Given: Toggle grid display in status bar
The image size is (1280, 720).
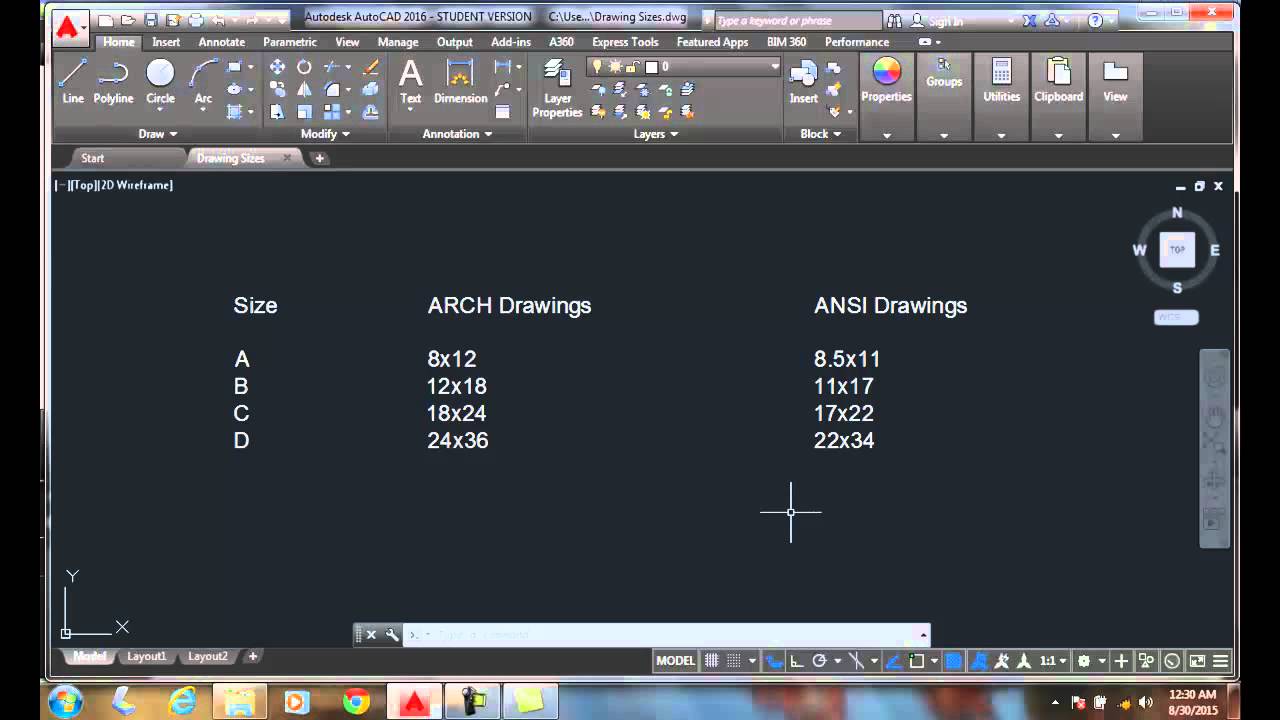Looking at the screenshot, I should click(x=711, y=661).
